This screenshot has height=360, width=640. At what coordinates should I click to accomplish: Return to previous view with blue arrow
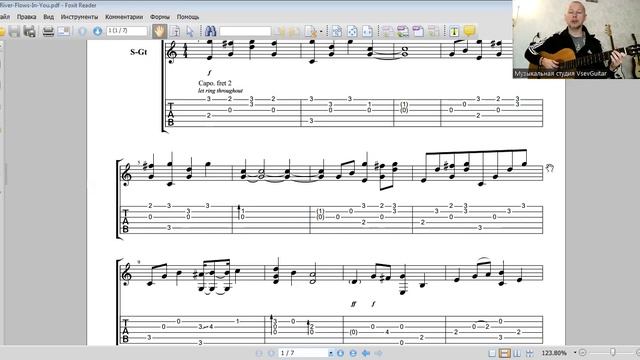[366, 353]
